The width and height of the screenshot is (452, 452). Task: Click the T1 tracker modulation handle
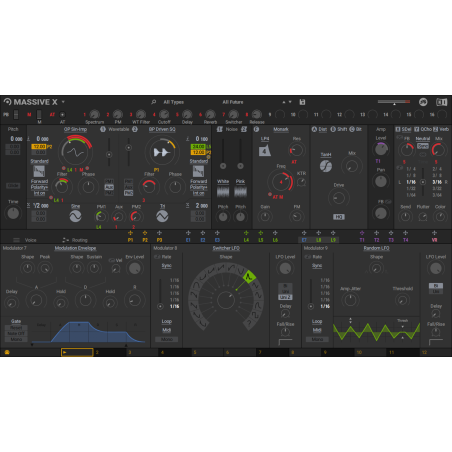pos(362,233)
